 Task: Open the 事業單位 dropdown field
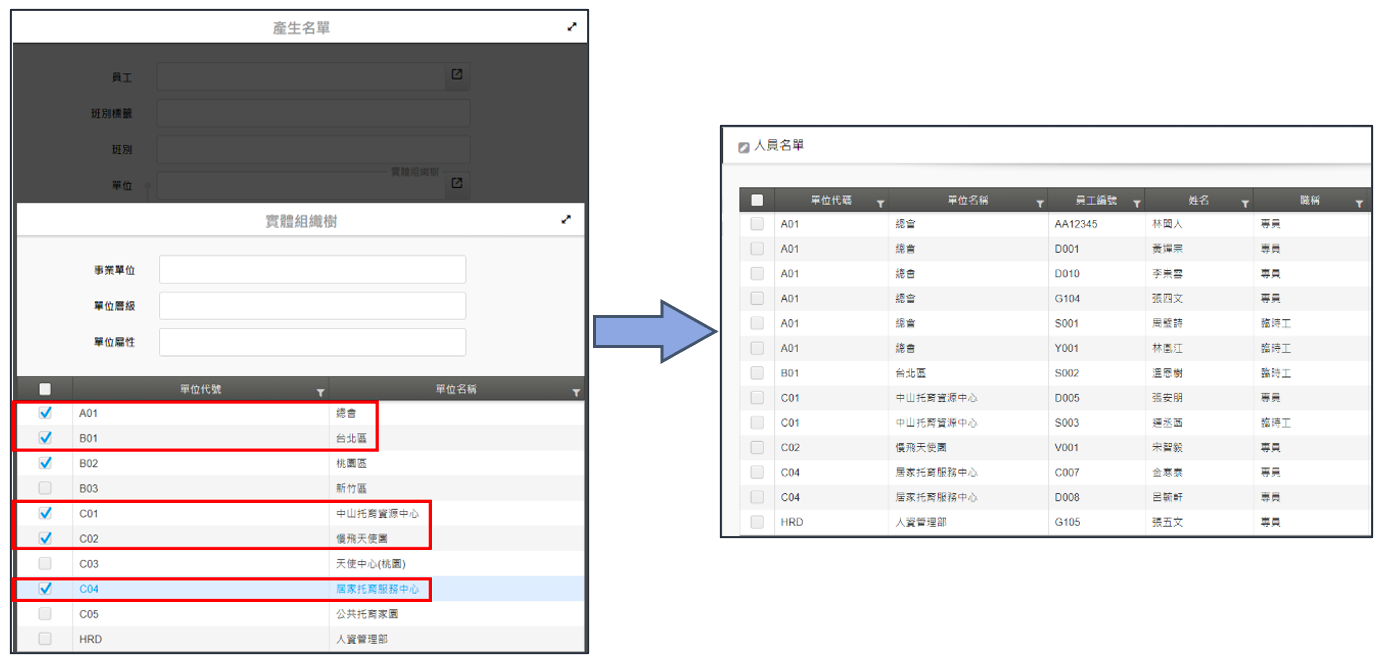click(312, 270)
